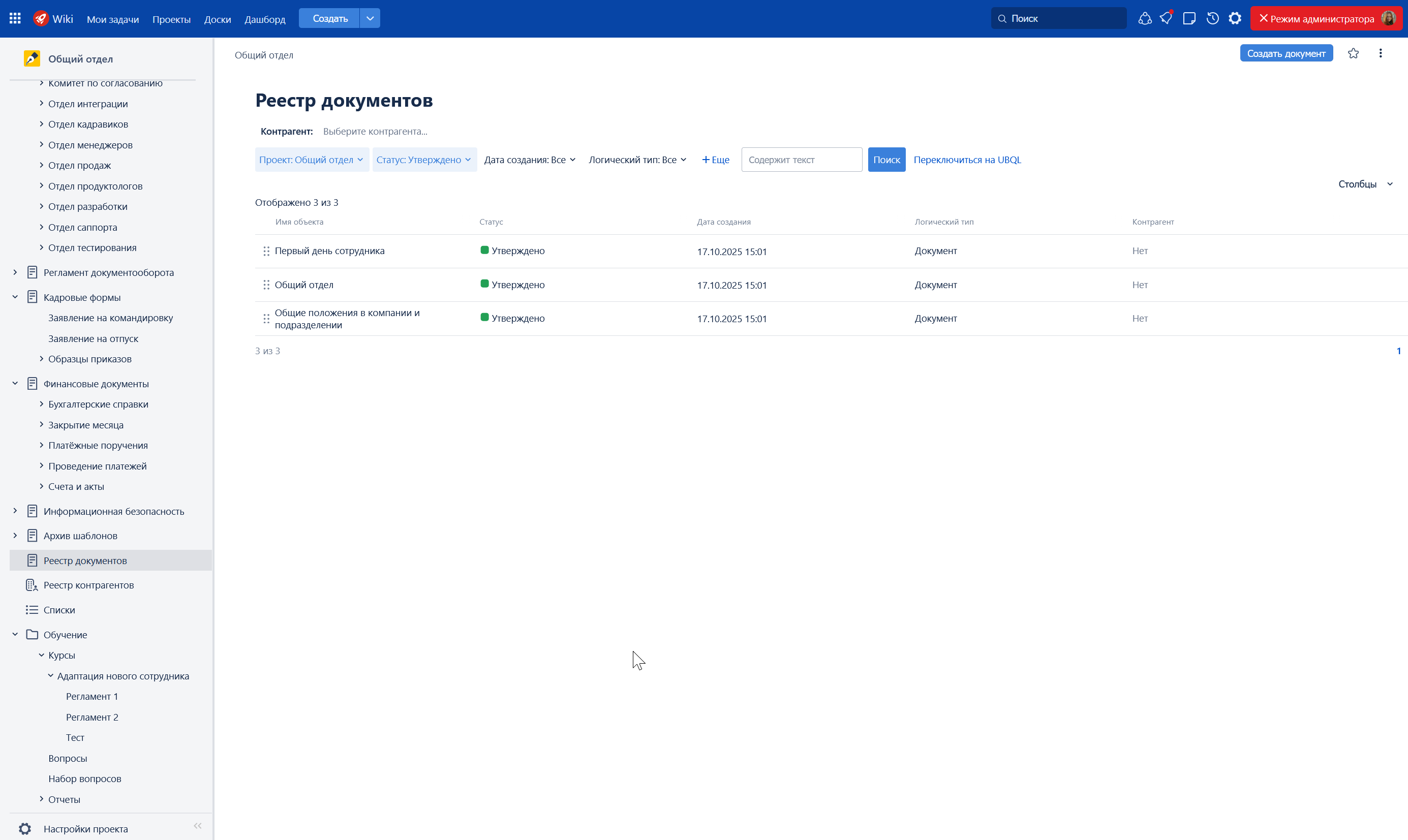
Task: Click the Создать документ button
Action: point(1285,53)
